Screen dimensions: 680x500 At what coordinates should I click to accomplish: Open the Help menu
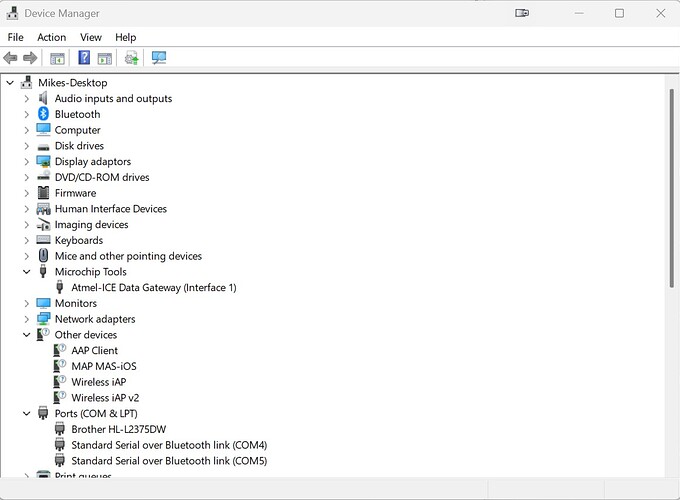pos(125,37)
